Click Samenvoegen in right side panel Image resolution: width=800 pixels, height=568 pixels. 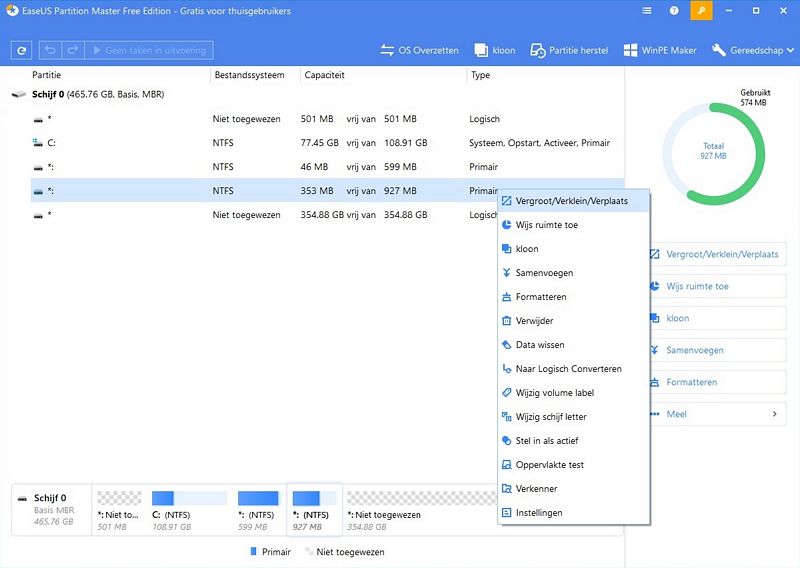pyautogui.click(x=718, y=350)
